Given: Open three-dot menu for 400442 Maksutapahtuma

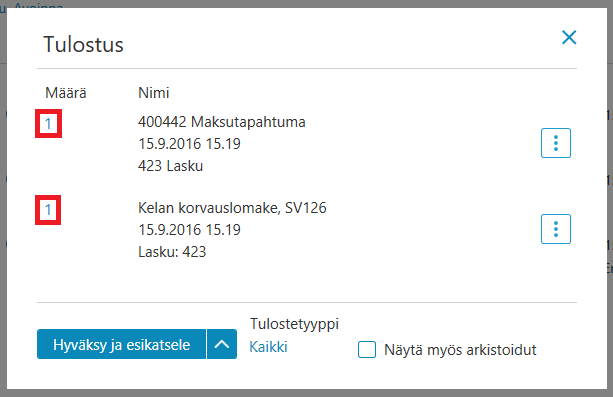Looking at the screenshot, I should tap(556, 143).
